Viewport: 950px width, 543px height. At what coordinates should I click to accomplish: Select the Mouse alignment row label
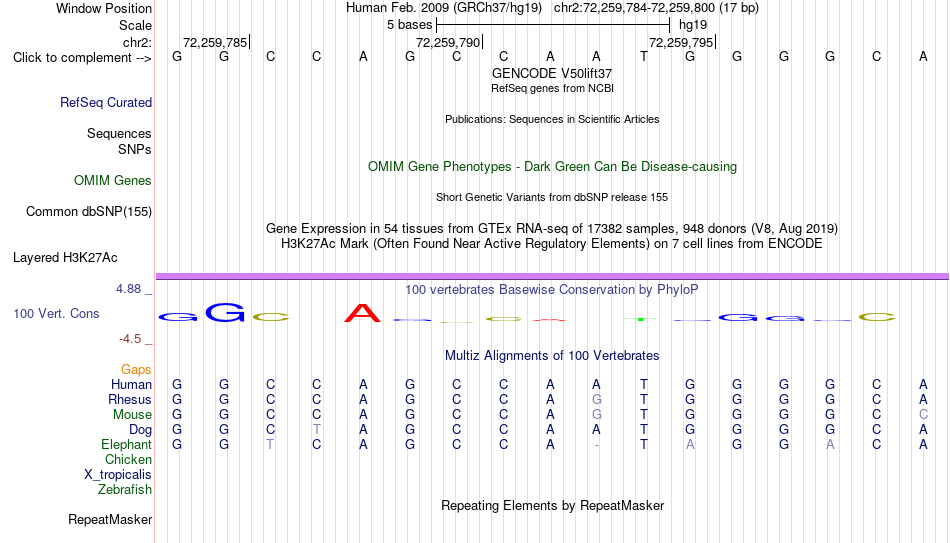click(133, 415)
